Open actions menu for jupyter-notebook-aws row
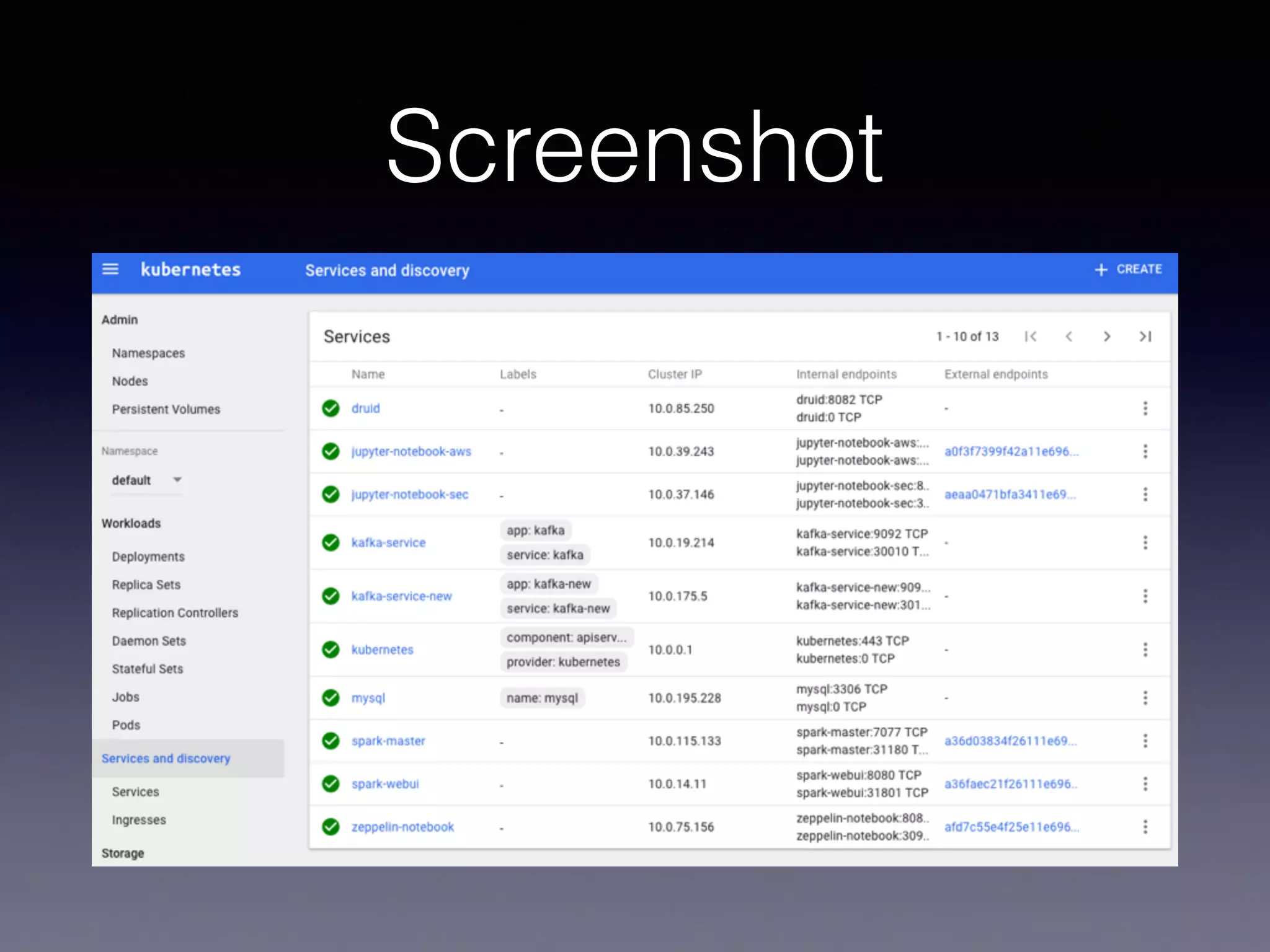Viewport: 1270px width, 952px height. 1145,451
